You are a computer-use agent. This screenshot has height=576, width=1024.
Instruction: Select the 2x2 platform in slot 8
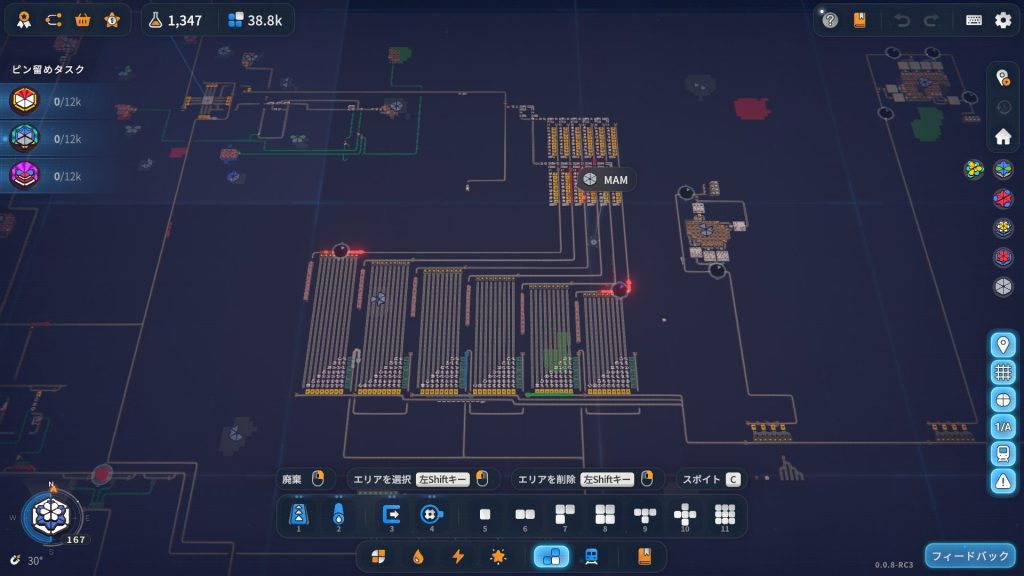(x=605, y=514)
